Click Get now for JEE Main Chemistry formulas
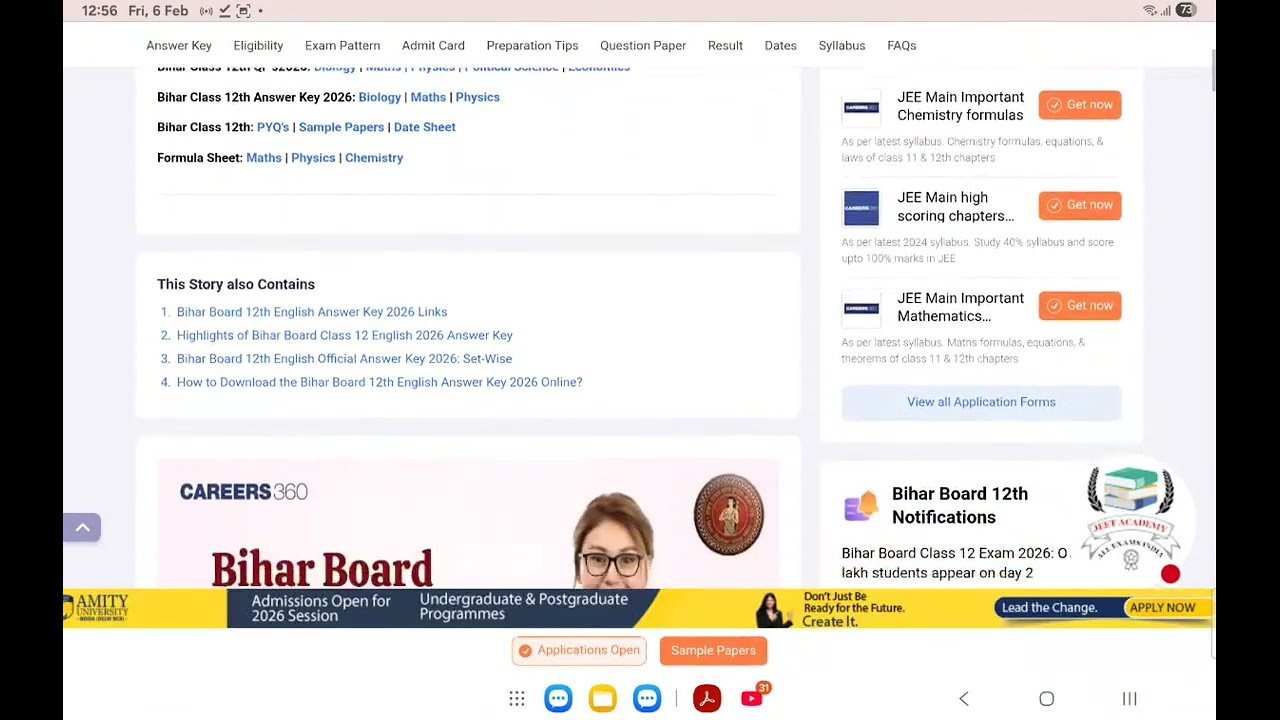 [1080, 105]
